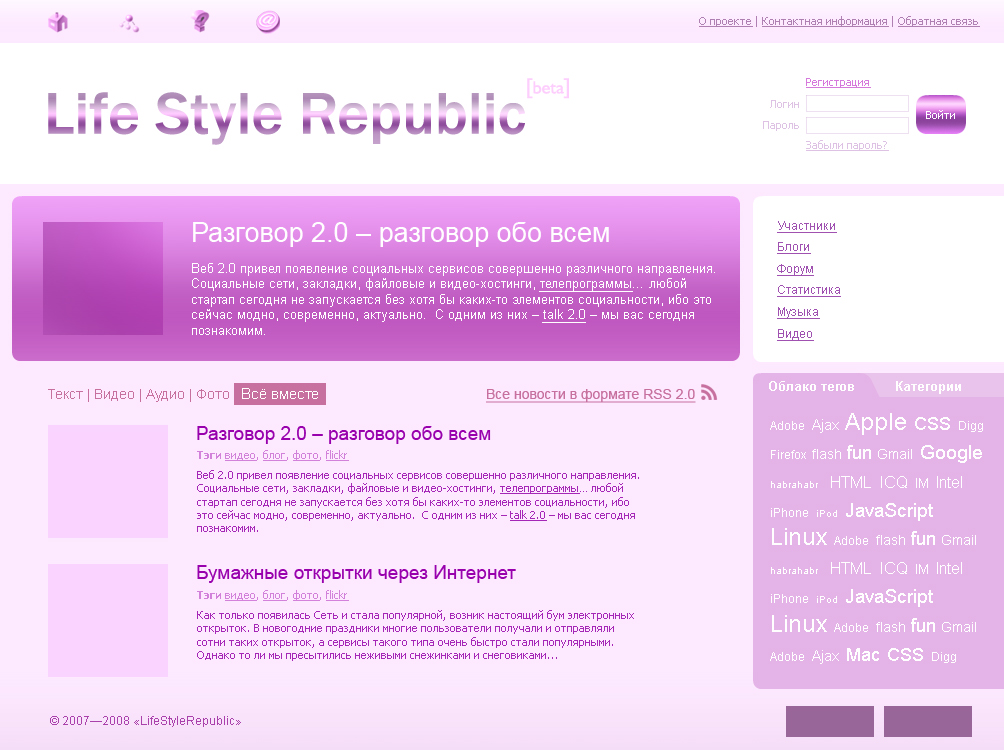Viewport: 1004px width, 750px height.
Task: Click the RSS feed icon
Action: pos(709,394)
